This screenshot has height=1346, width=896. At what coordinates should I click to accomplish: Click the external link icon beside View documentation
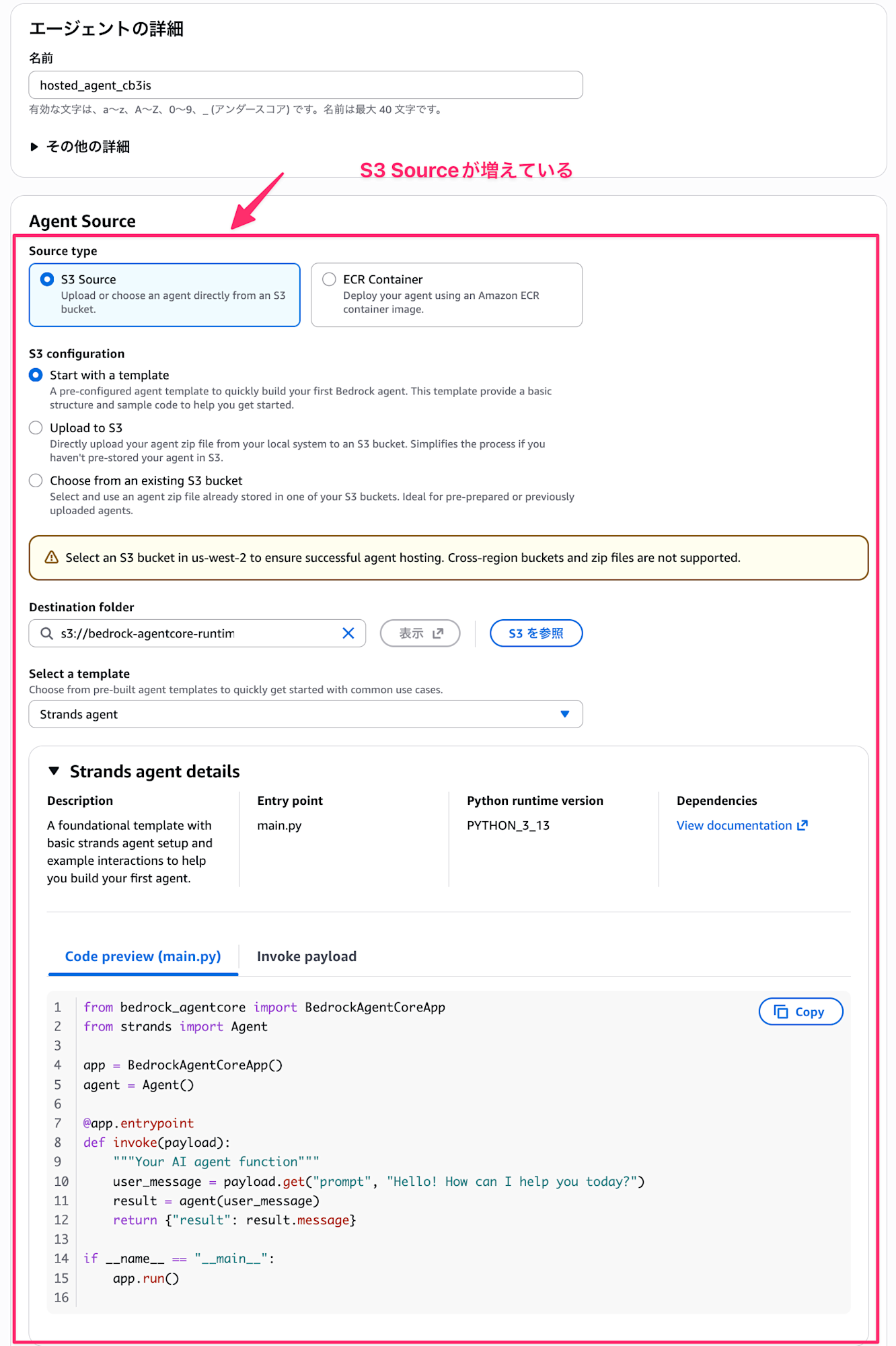(802, 825)
